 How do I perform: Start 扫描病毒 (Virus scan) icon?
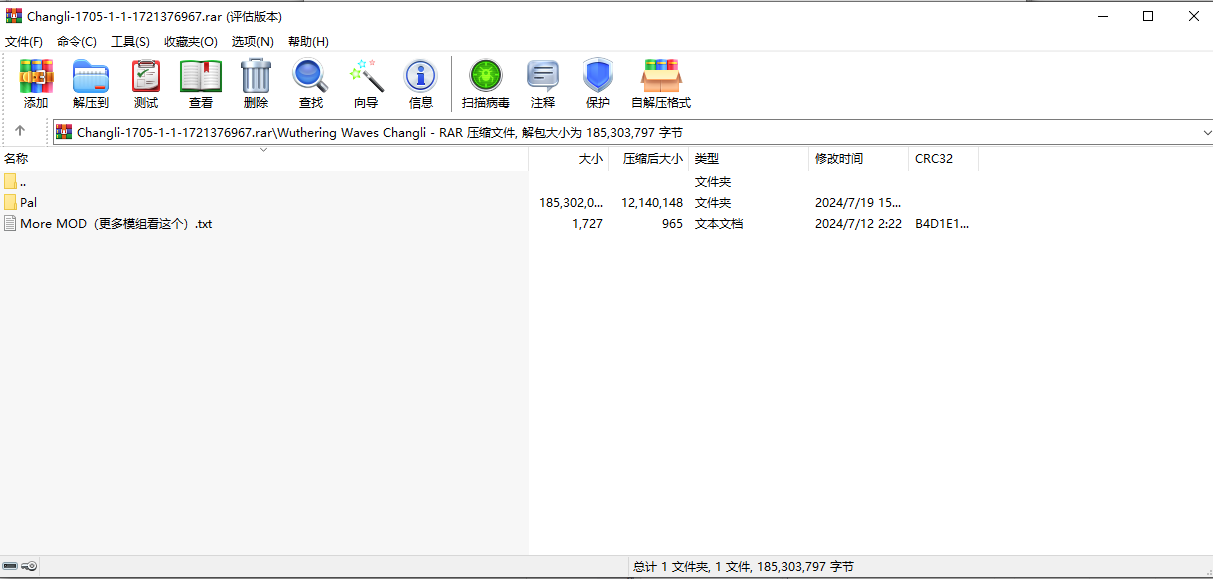point(486,76)
